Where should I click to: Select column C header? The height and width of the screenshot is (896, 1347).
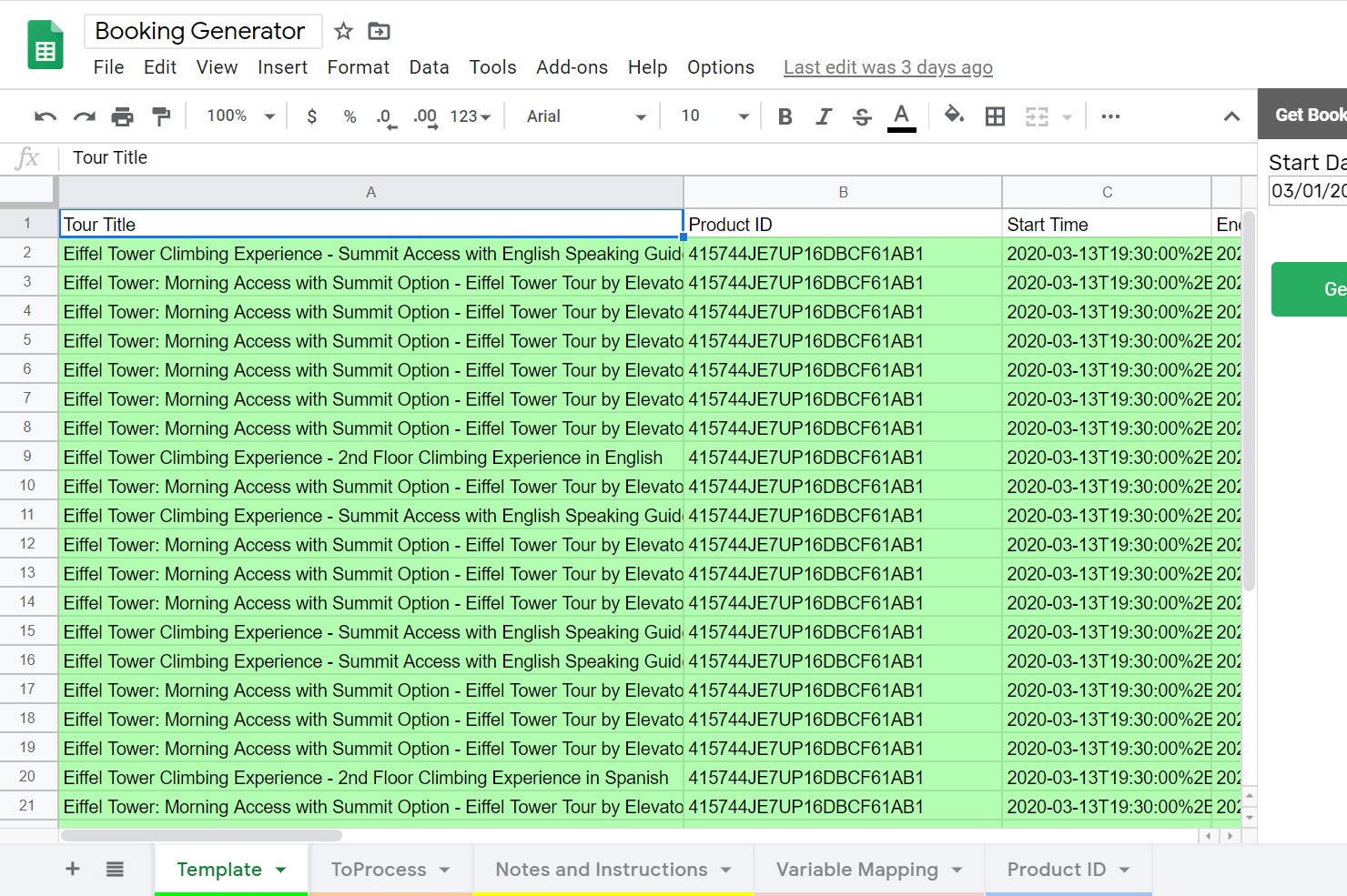coord(1107,192)
